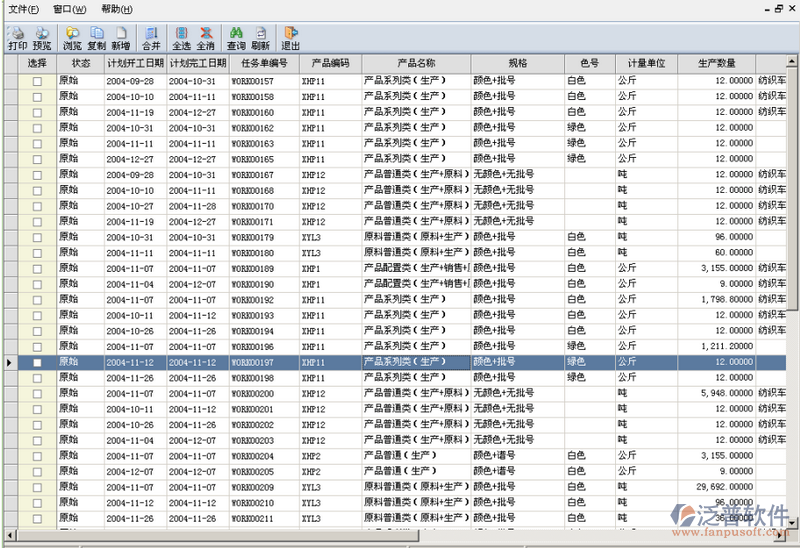Click the 合并 (Merge) toolbar icon
The height and width of the screenshot is (548, 800).
pos(151,38)
